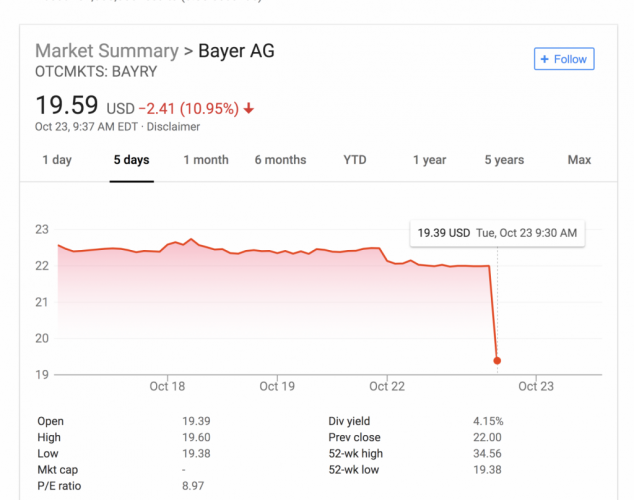
Task: Select the 5 days tab
Action: 131,160
